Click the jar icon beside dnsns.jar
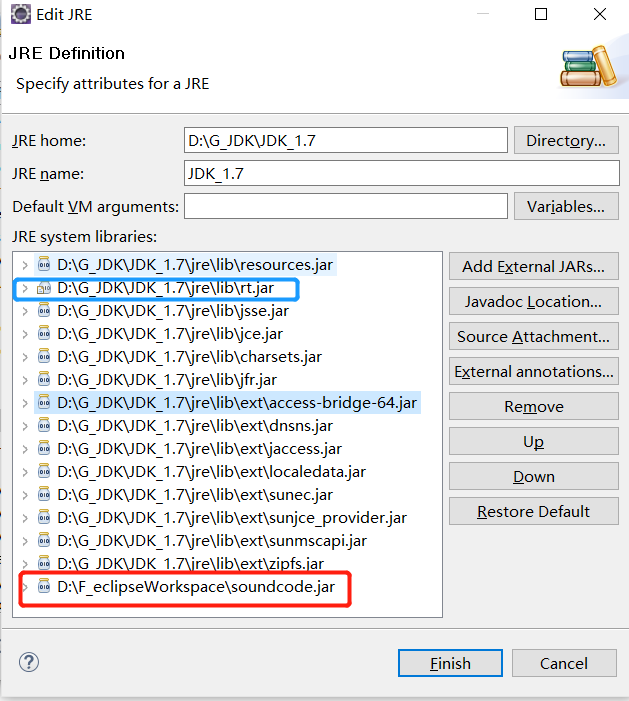The height and width of the screenshot is (701, 629). click(x=44, y=426)
